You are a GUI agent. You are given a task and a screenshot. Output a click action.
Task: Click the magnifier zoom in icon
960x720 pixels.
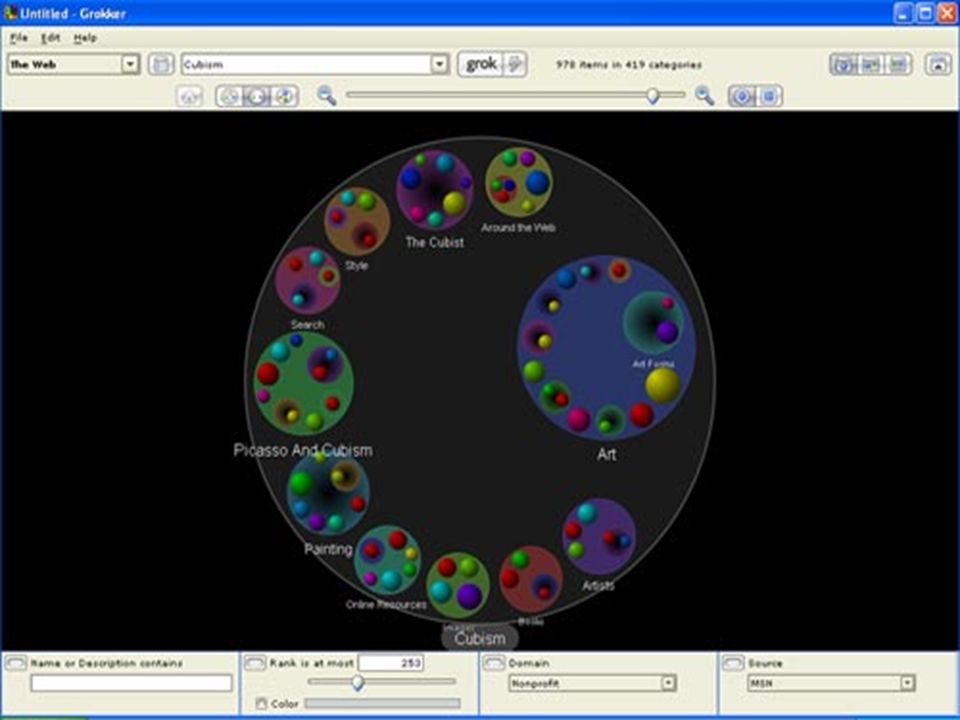(x=705, y=96)
